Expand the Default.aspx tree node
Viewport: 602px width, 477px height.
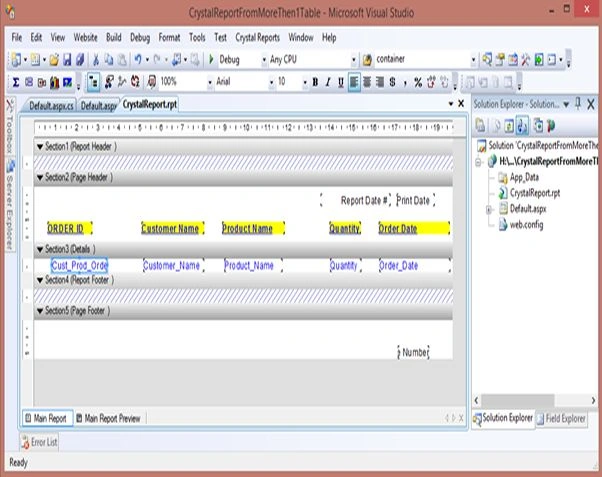point(489,210)
